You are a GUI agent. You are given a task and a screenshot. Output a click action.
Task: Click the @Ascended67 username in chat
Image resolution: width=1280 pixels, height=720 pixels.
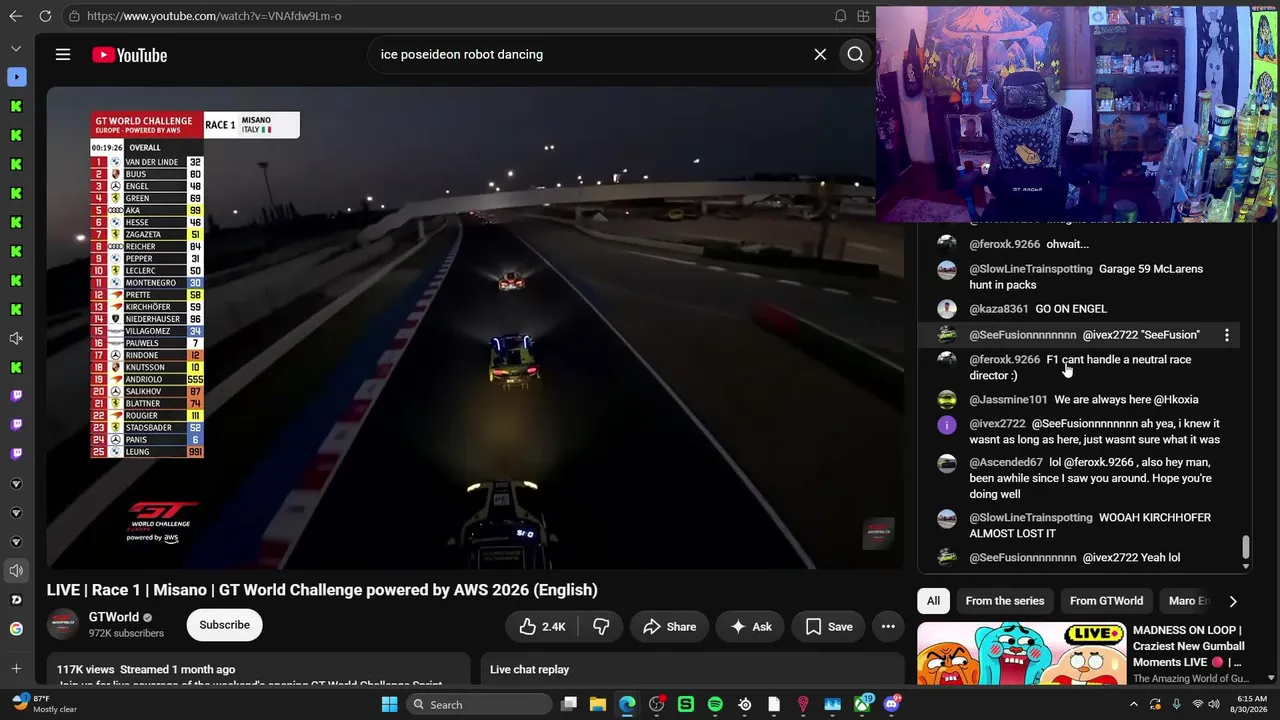pos(1006,463)
